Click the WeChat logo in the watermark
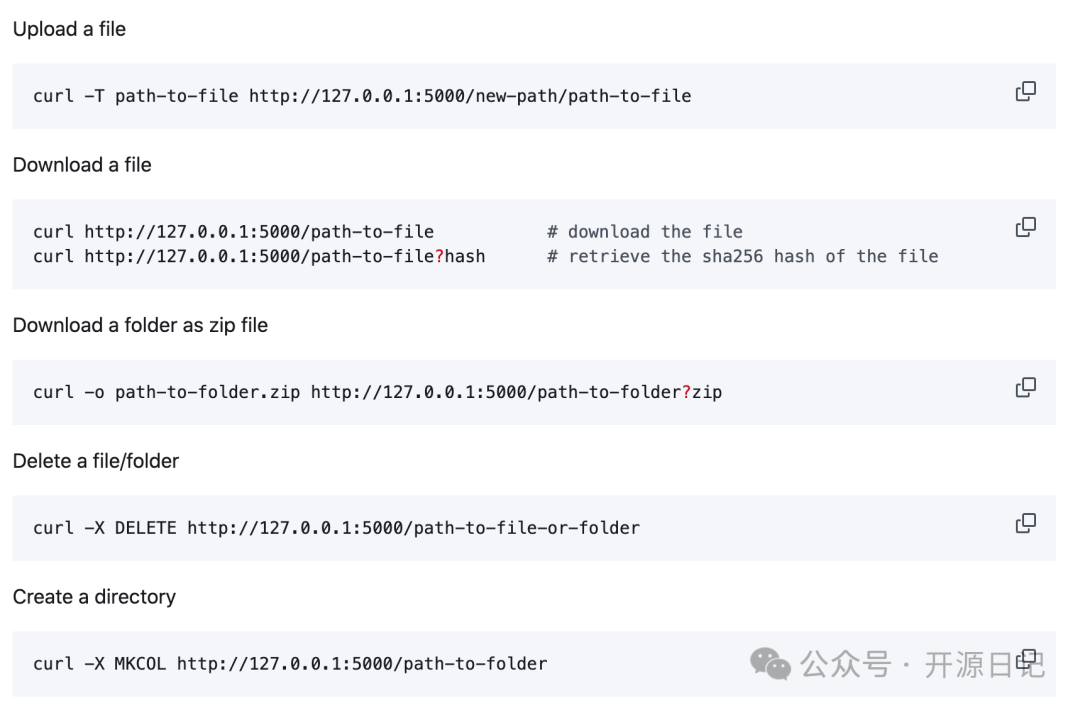The width and height of the screenshot is (1080, 708). [770, 663]
